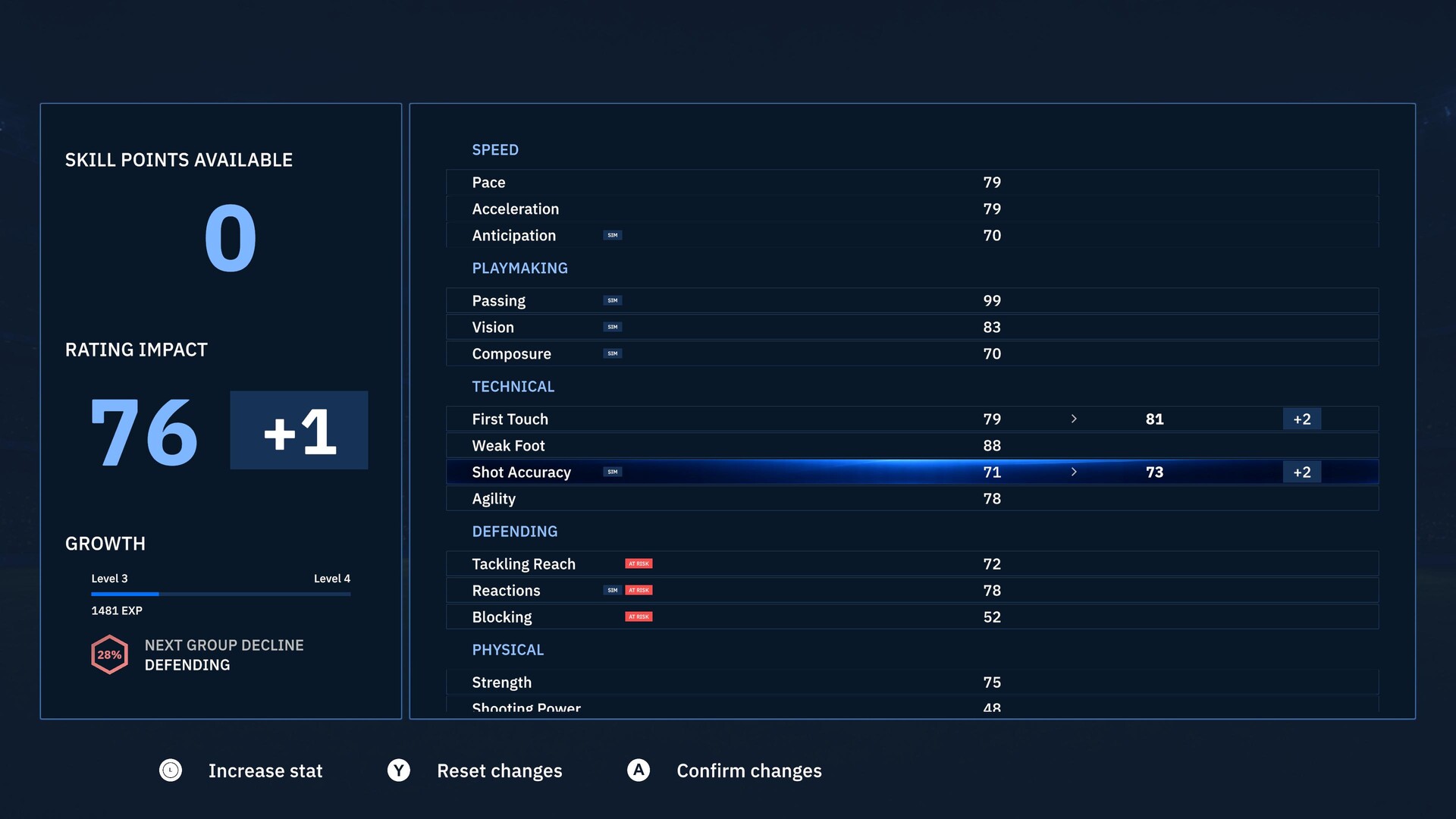Select the Weak Foot stat row
Screen dimensions: 1456x819
(912, 445)
